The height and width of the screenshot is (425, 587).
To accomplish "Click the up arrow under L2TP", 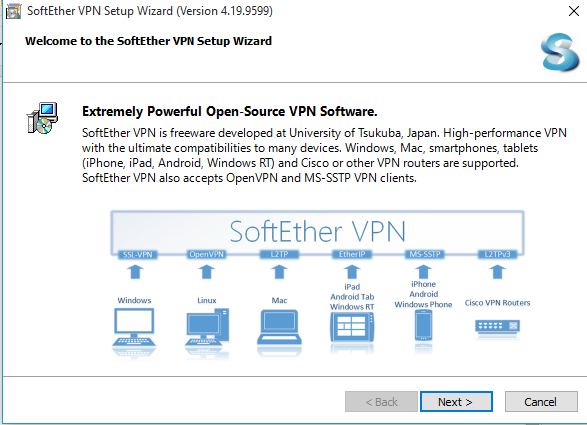I will [x=279, y=272].
